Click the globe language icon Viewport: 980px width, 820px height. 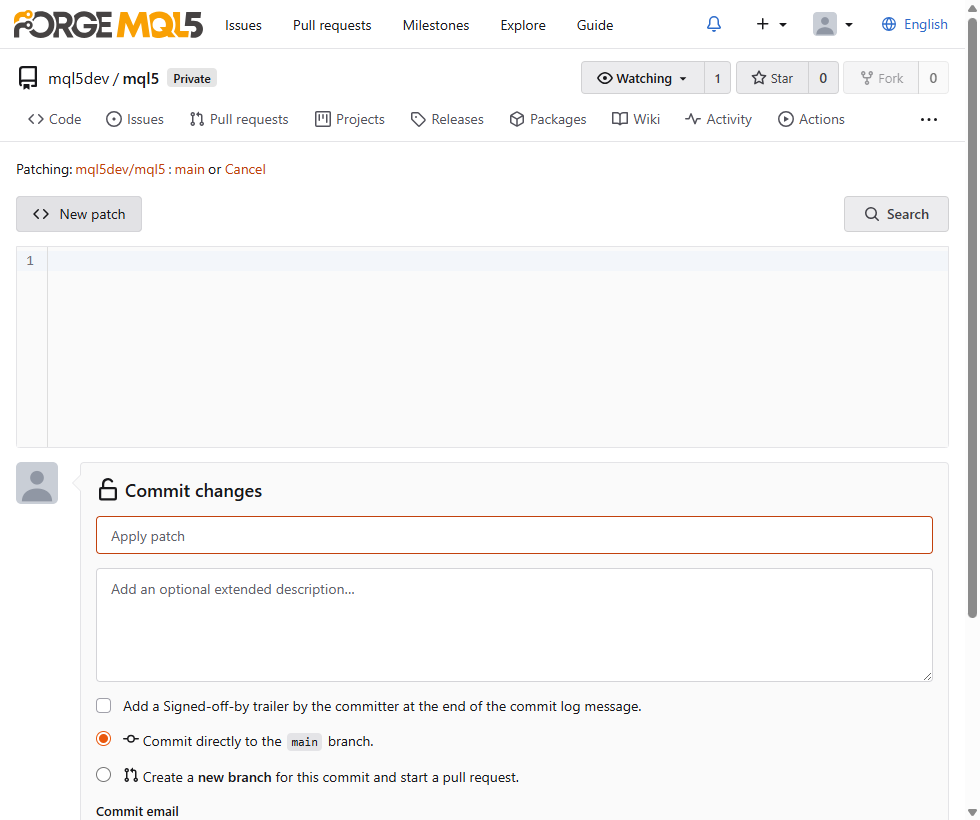point(889,24)
